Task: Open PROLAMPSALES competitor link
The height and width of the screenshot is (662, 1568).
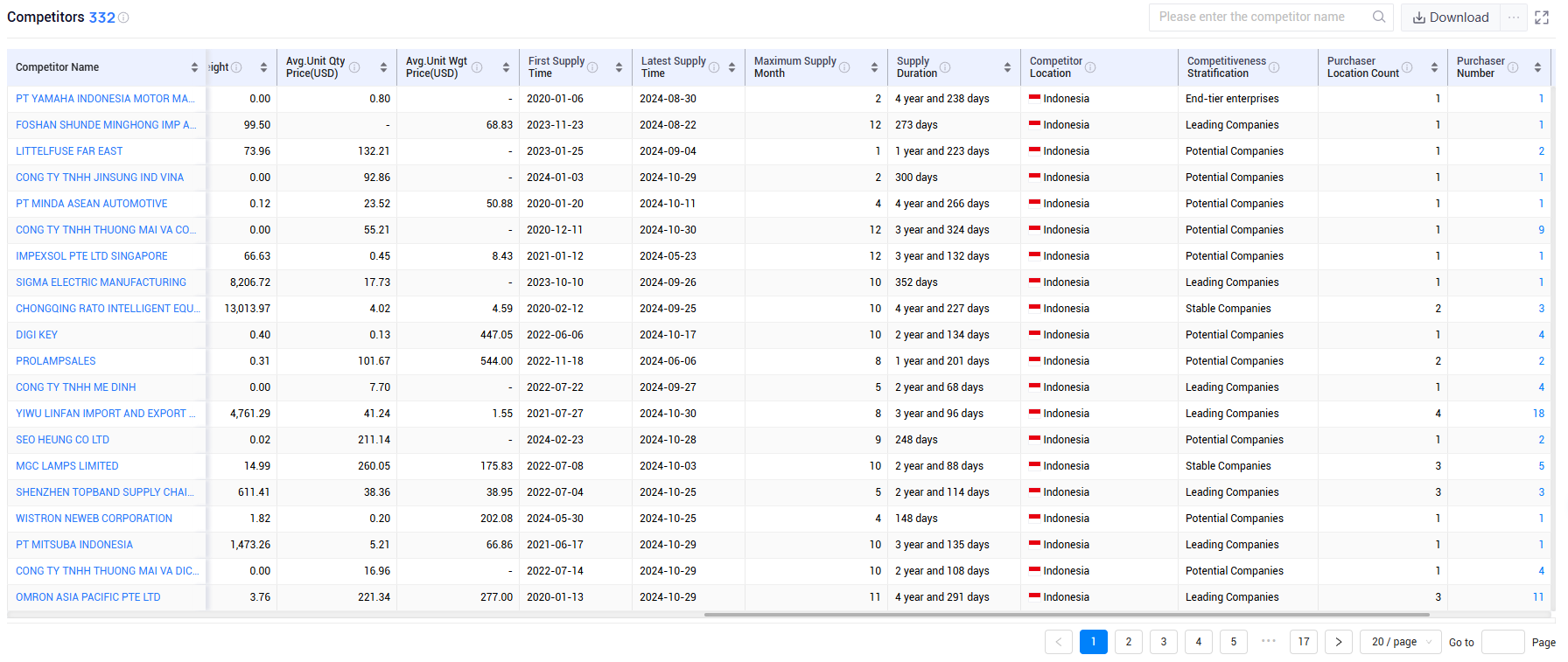Action: pos(56,361)
